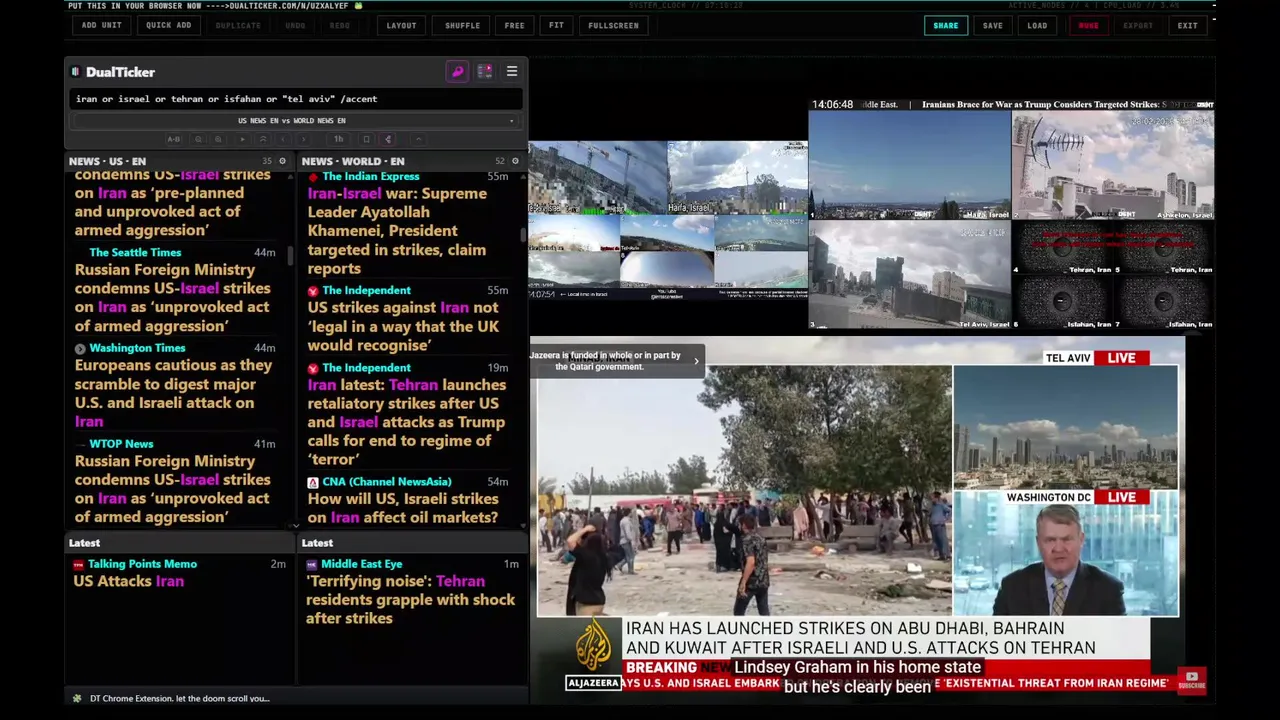Open settings gear for NEWS · WORLD · EN column

coord(515,161)
